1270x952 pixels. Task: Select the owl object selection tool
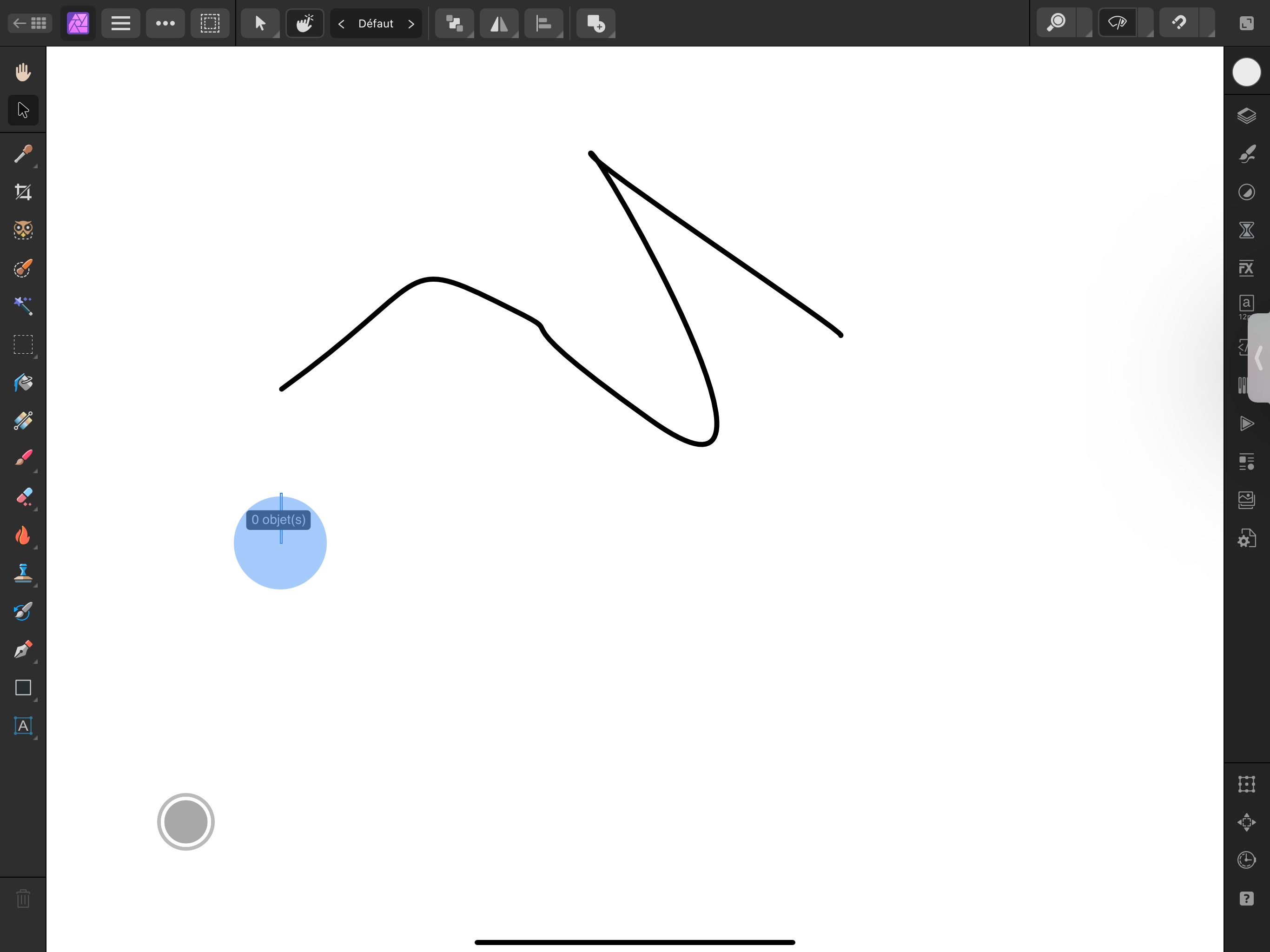coord(23,230)
